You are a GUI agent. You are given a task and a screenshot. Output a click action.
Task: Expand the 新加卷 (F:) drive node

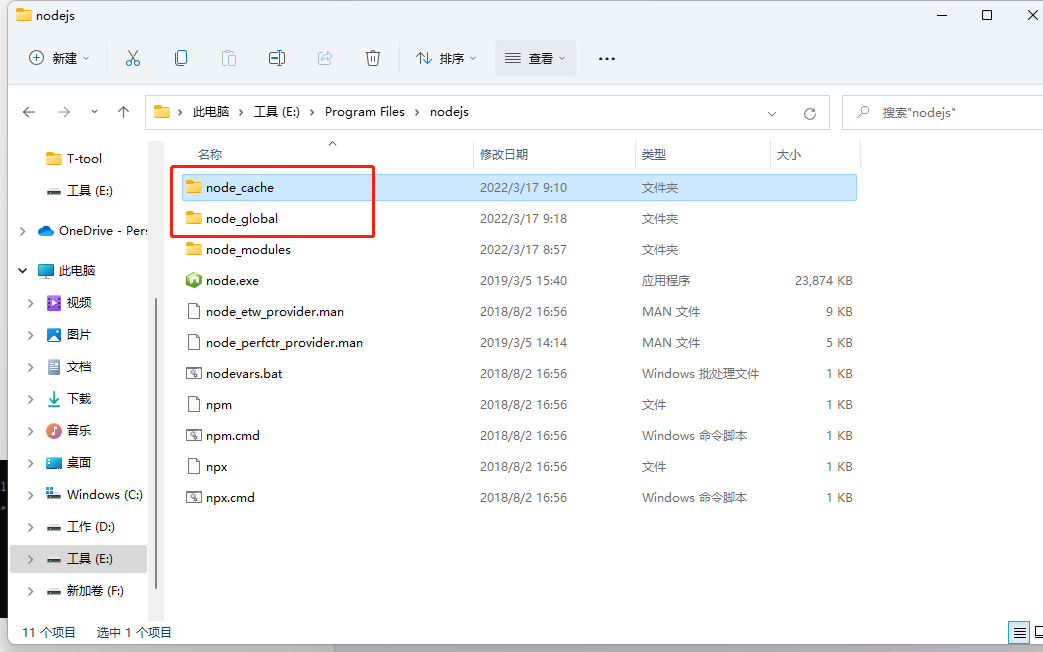pos(31,591)
